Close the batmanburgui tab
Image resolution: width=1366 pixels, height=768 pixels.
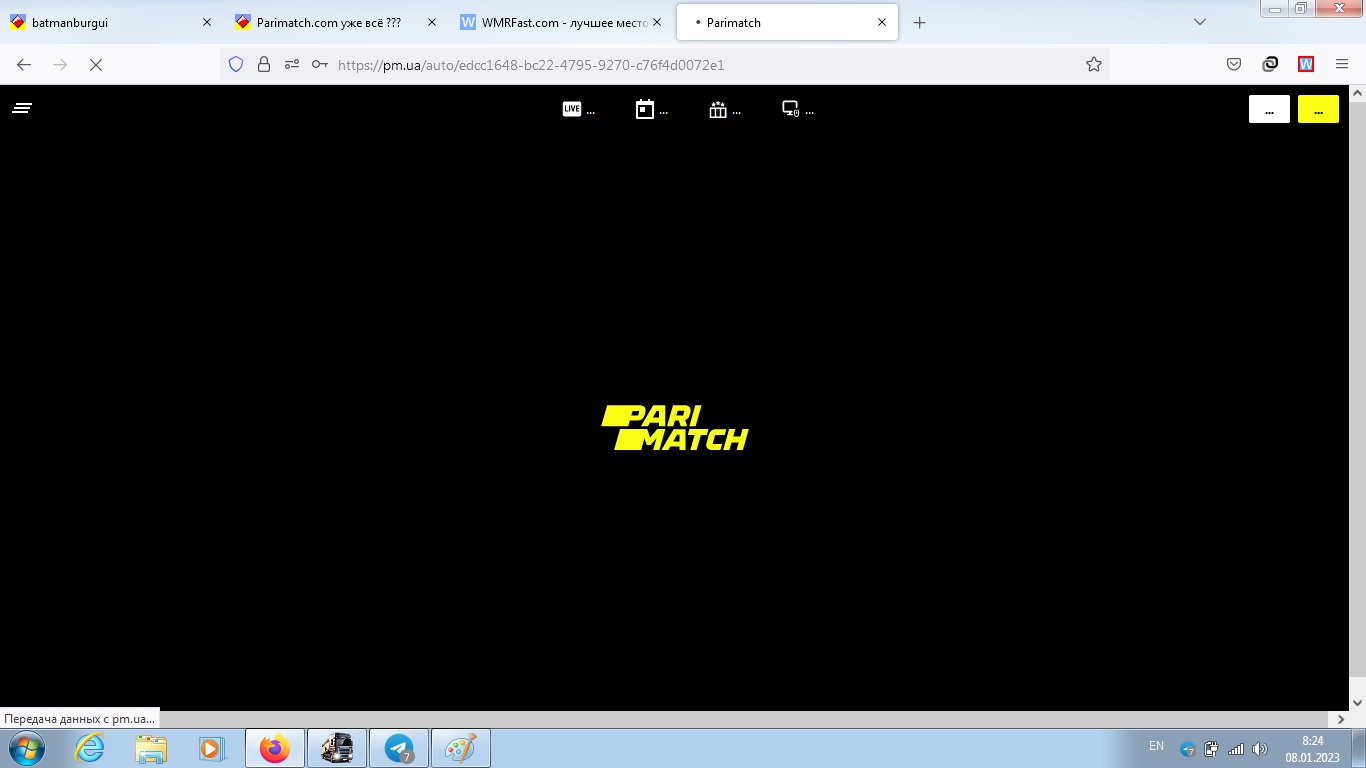[x=207, y=22]
